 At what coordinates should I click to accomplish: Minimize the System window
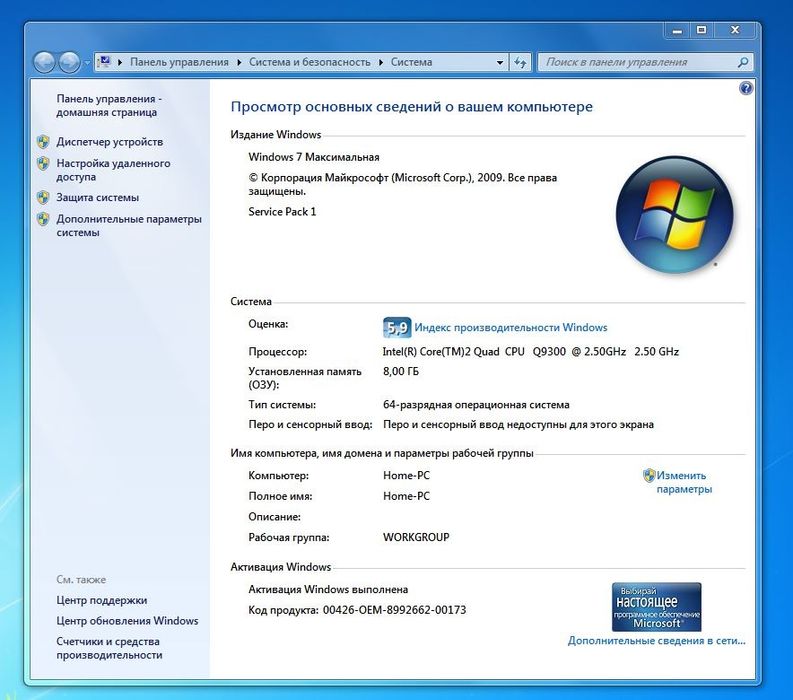(677, 30)
